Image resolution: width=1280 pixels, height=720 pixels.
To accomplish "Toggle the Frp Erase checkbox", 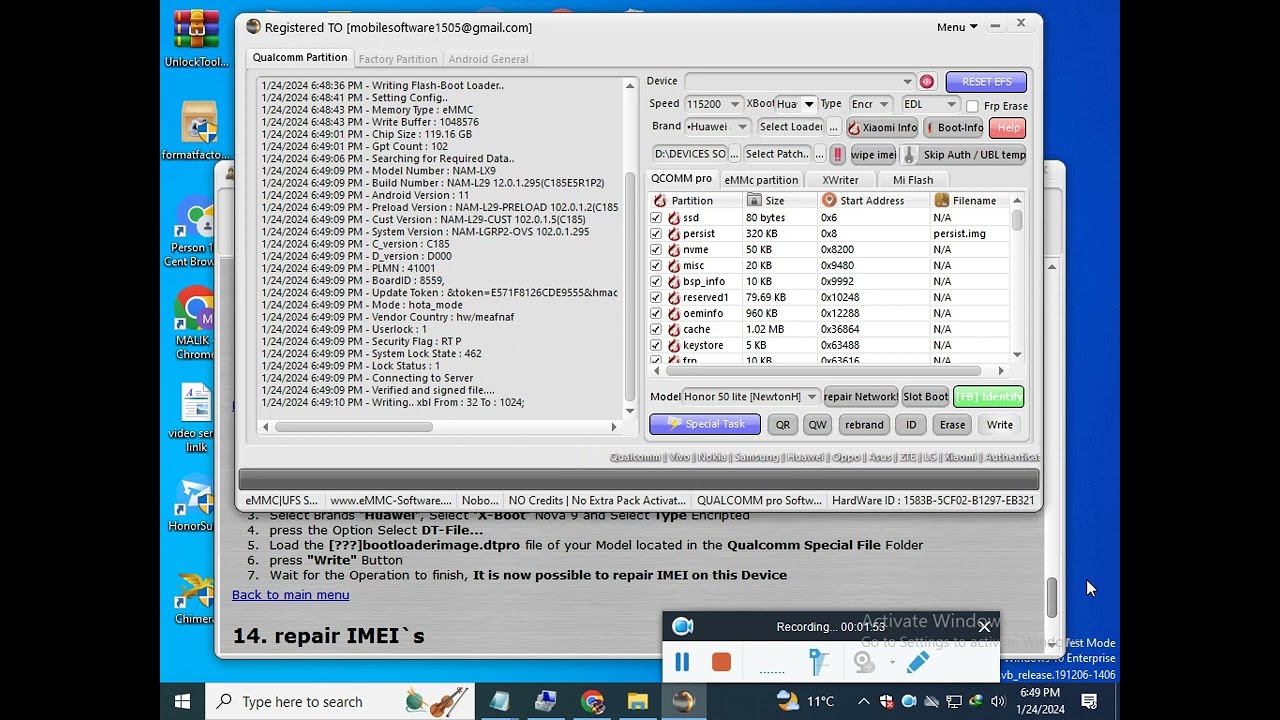I will pos(972,106).
